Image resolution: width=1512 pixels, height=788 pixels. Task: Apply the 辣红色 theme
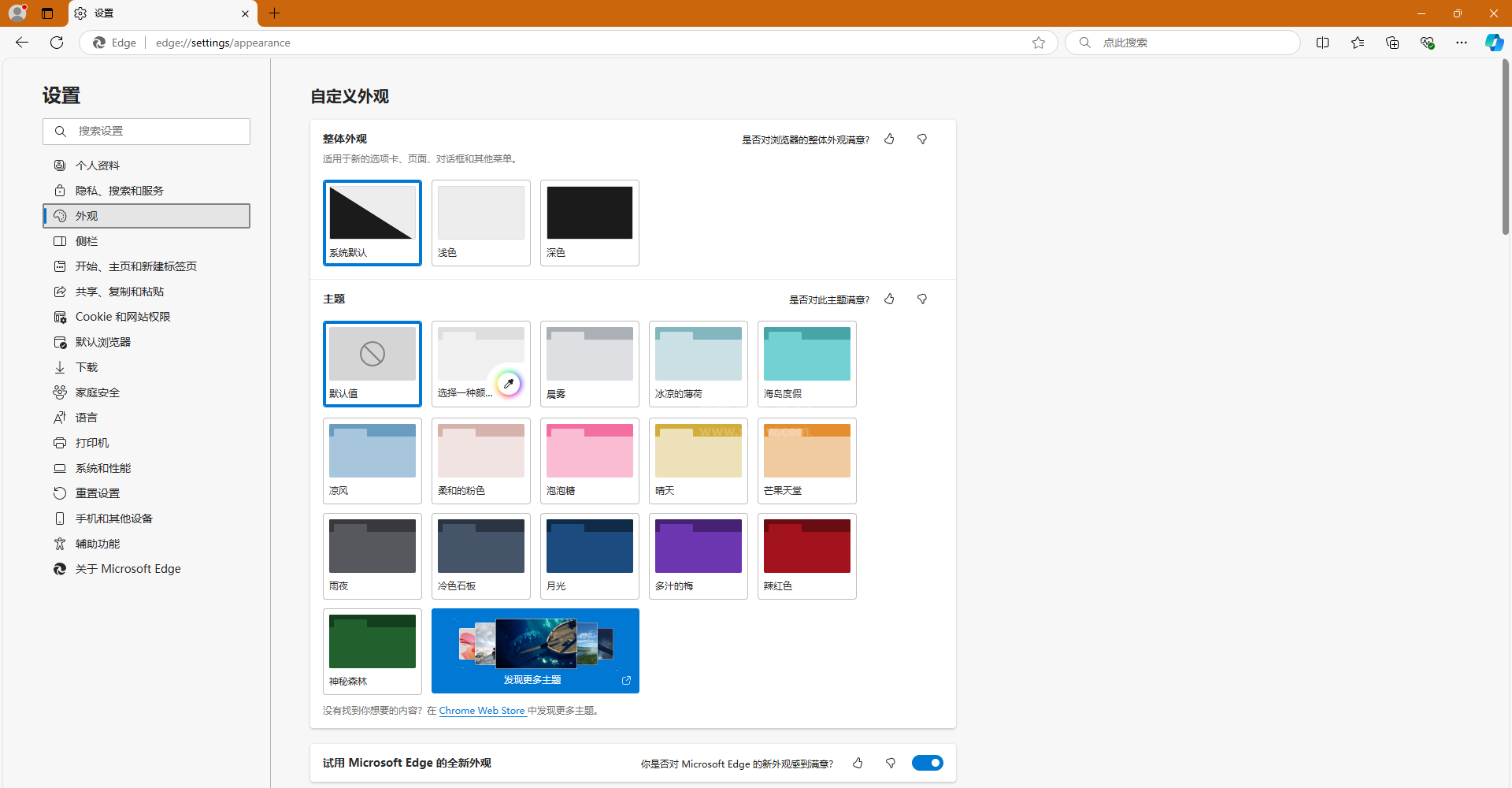[x=807, y=556]
